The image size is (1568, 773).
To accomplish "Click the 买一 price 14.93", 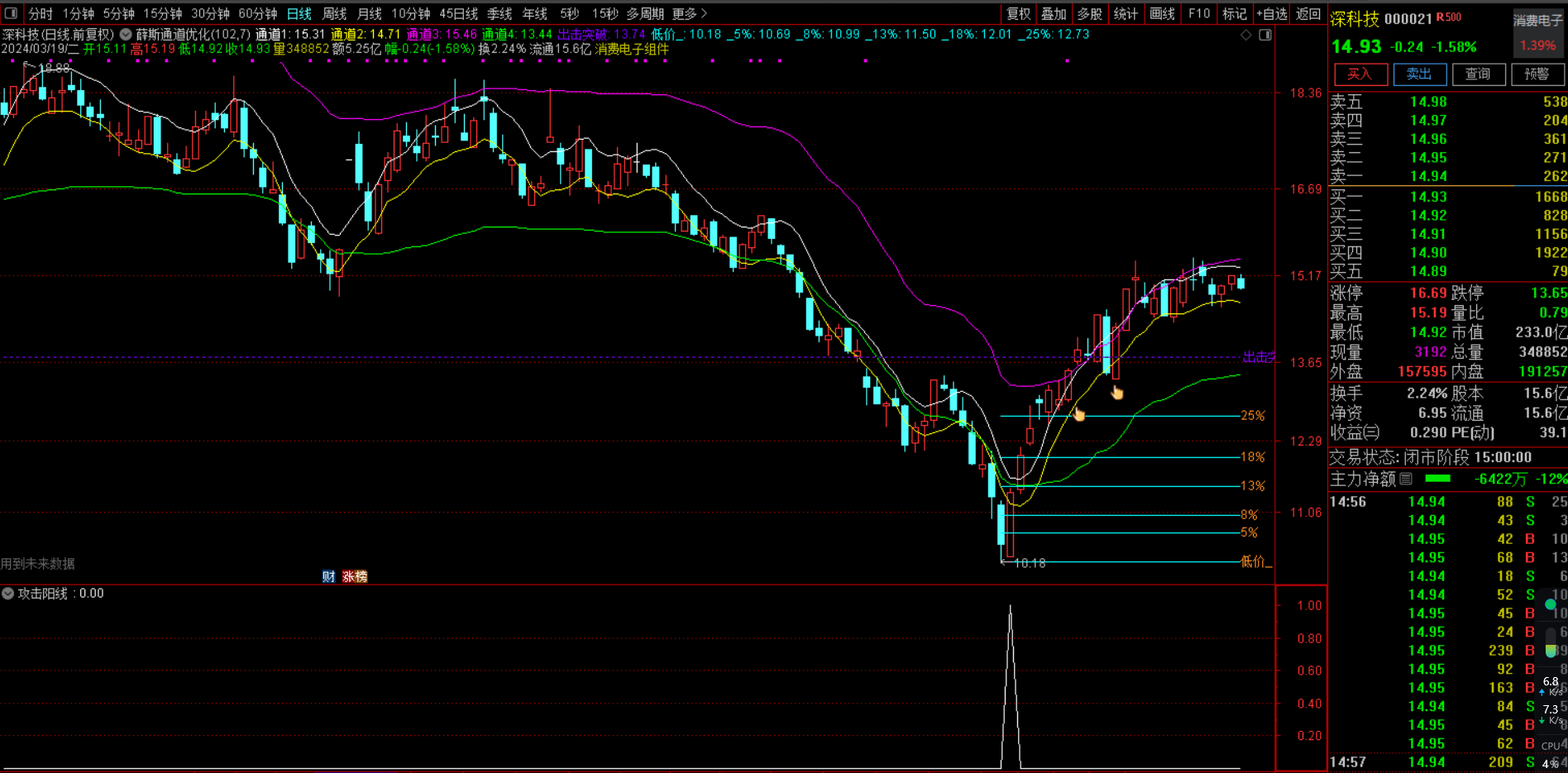I will click(x=1428, y=197).
